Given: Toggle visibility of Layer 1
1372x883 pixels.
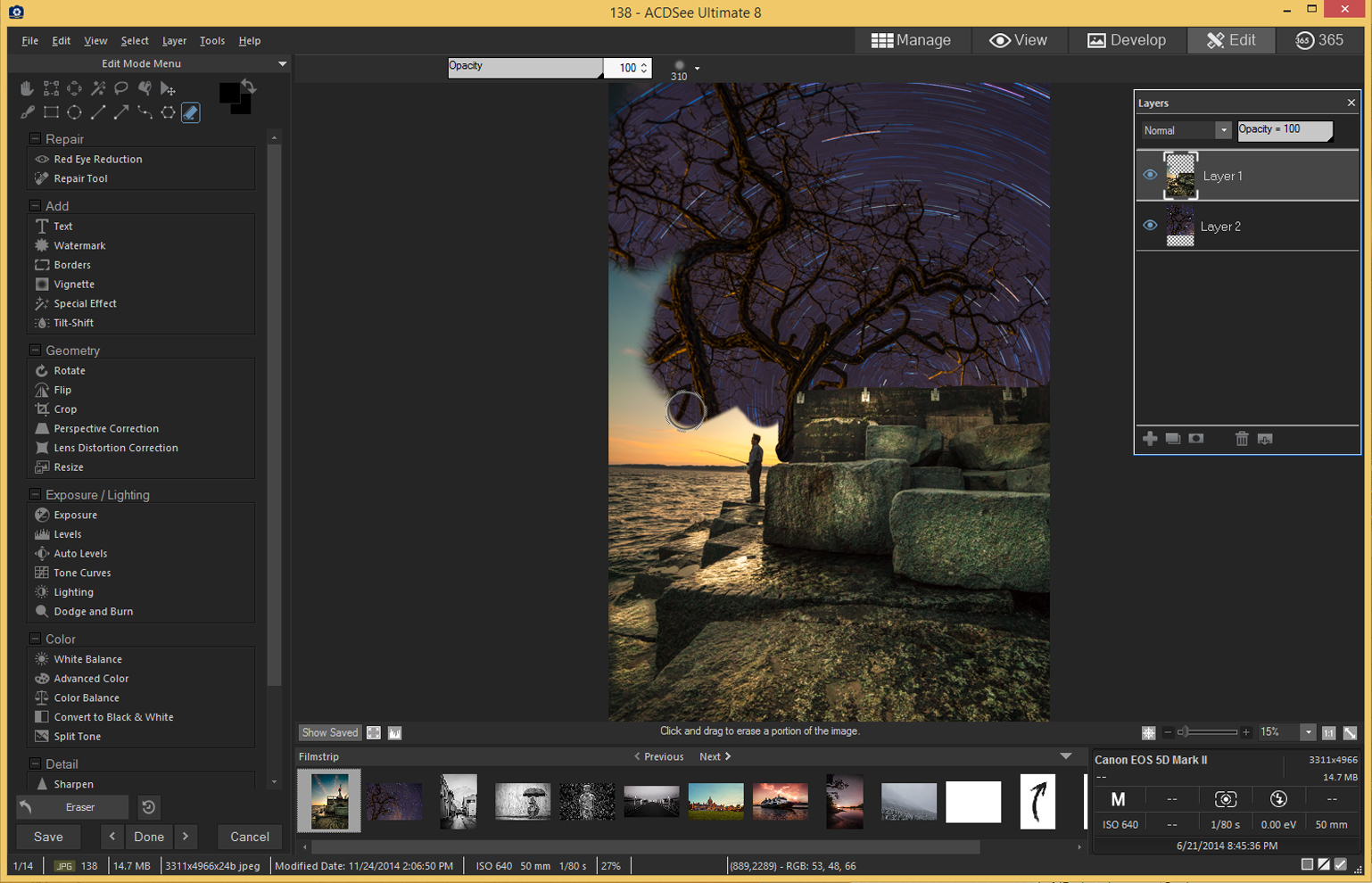Looking at the screenshot, I should click(x=1150, y=175).
